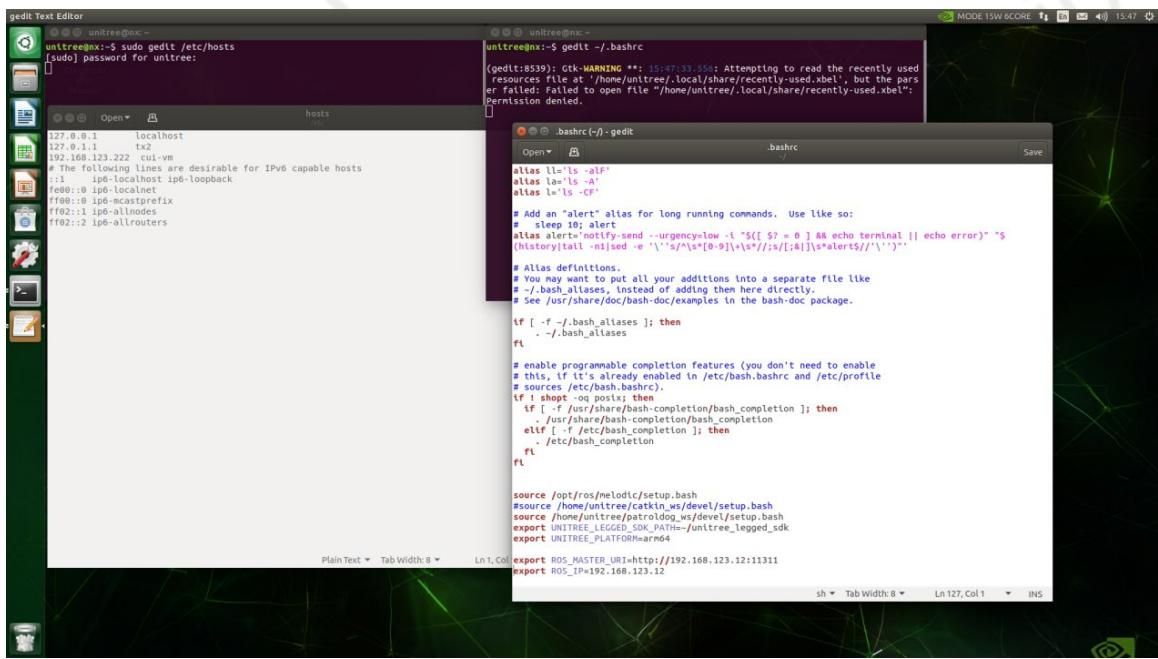Click the '127.0.1.1 tx2' line in hosts

(x=100, y=147)
